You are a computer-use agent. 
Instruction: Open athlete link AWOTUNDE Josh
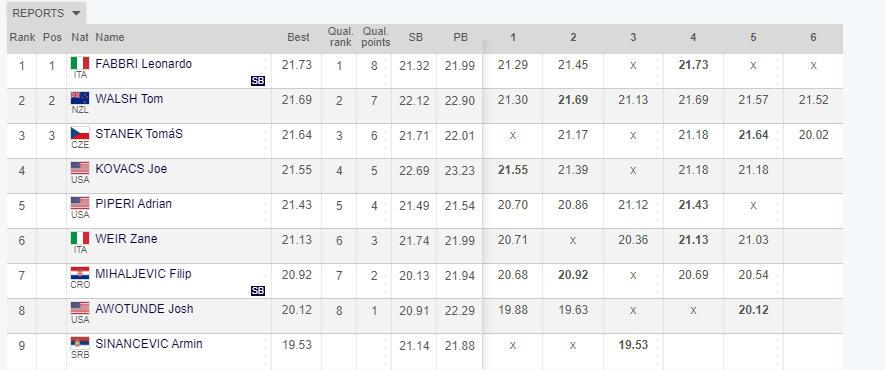144,309
